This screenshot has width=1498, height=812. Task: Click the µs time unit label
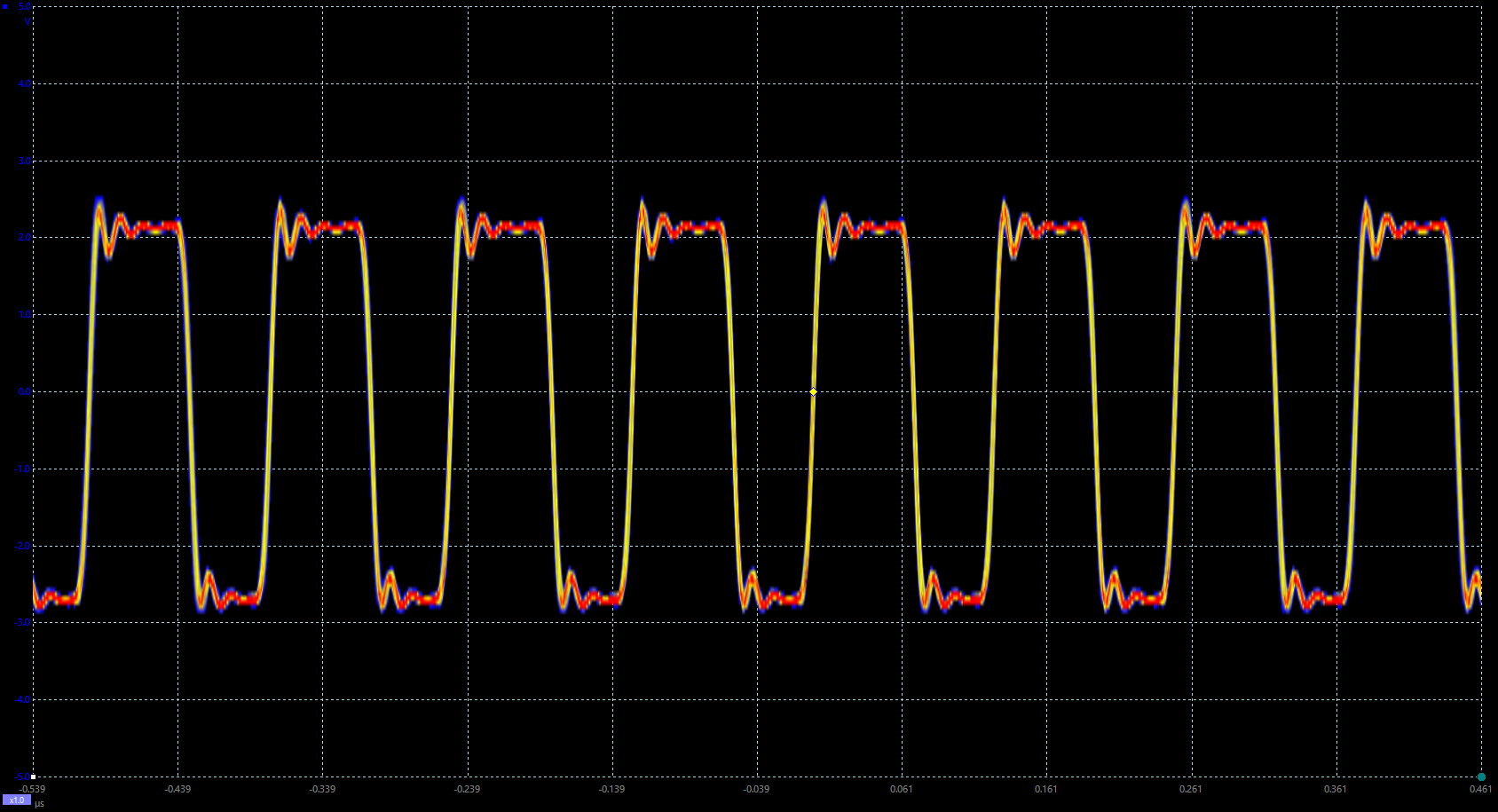point(39,803)
